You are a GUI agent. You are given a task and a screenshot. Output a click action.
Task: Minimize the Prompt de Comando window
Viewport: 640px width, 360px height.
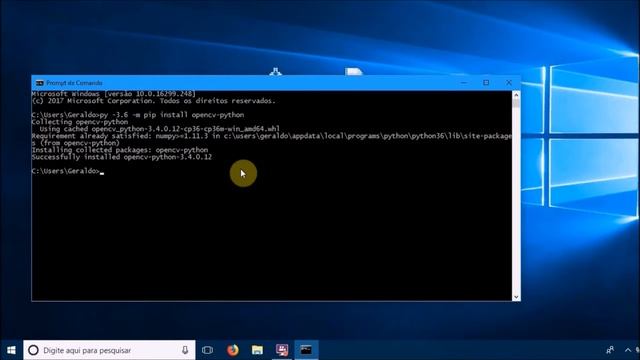464,83
